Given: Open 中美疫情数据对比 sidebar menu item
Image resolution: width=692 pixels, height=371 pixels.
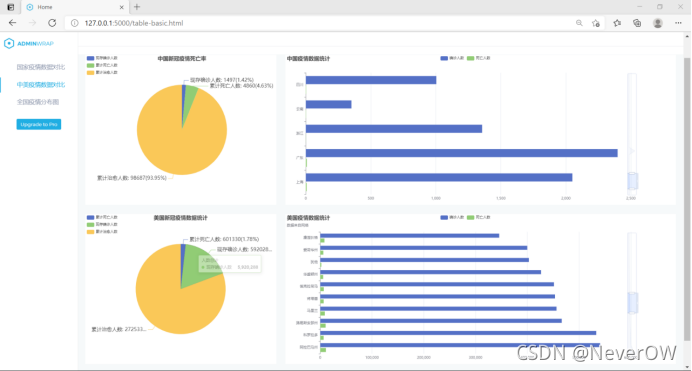Looking at the screenshot, I should pyautogui.click(x=41, y=85).
